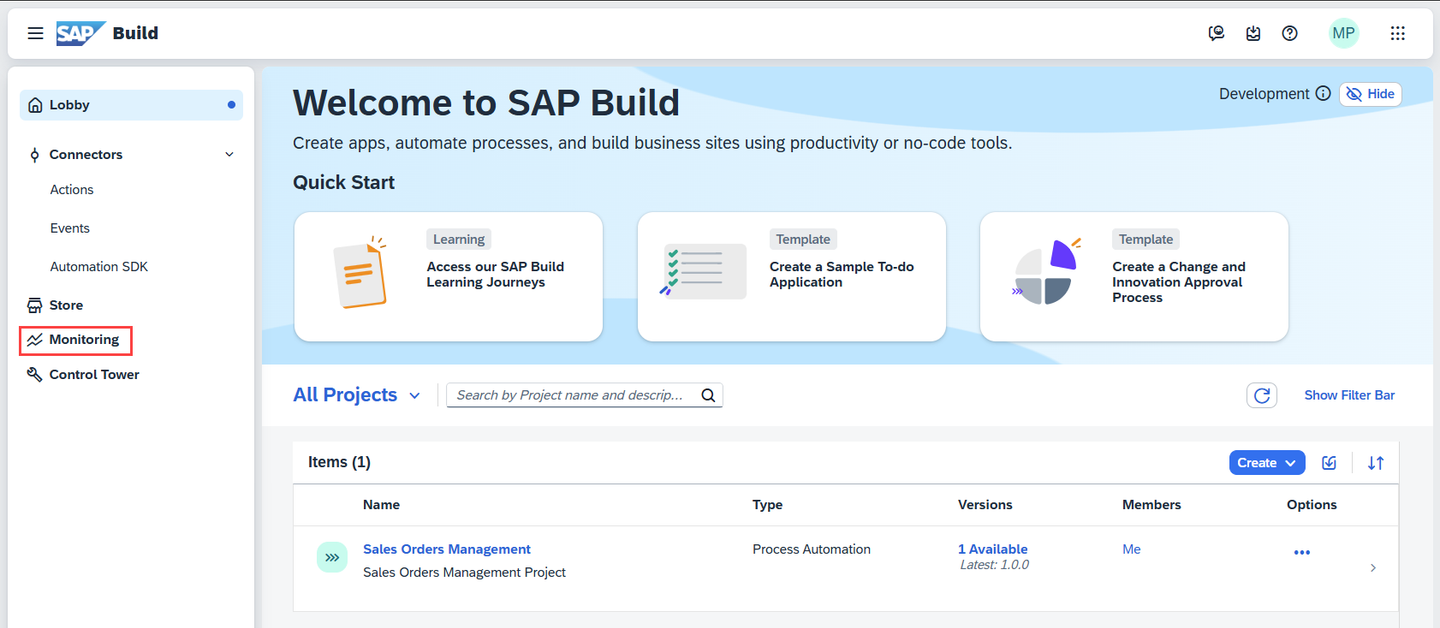Open the Sales Orders Management project link
The image size is (1440, 628).
[x=447, y=549]
